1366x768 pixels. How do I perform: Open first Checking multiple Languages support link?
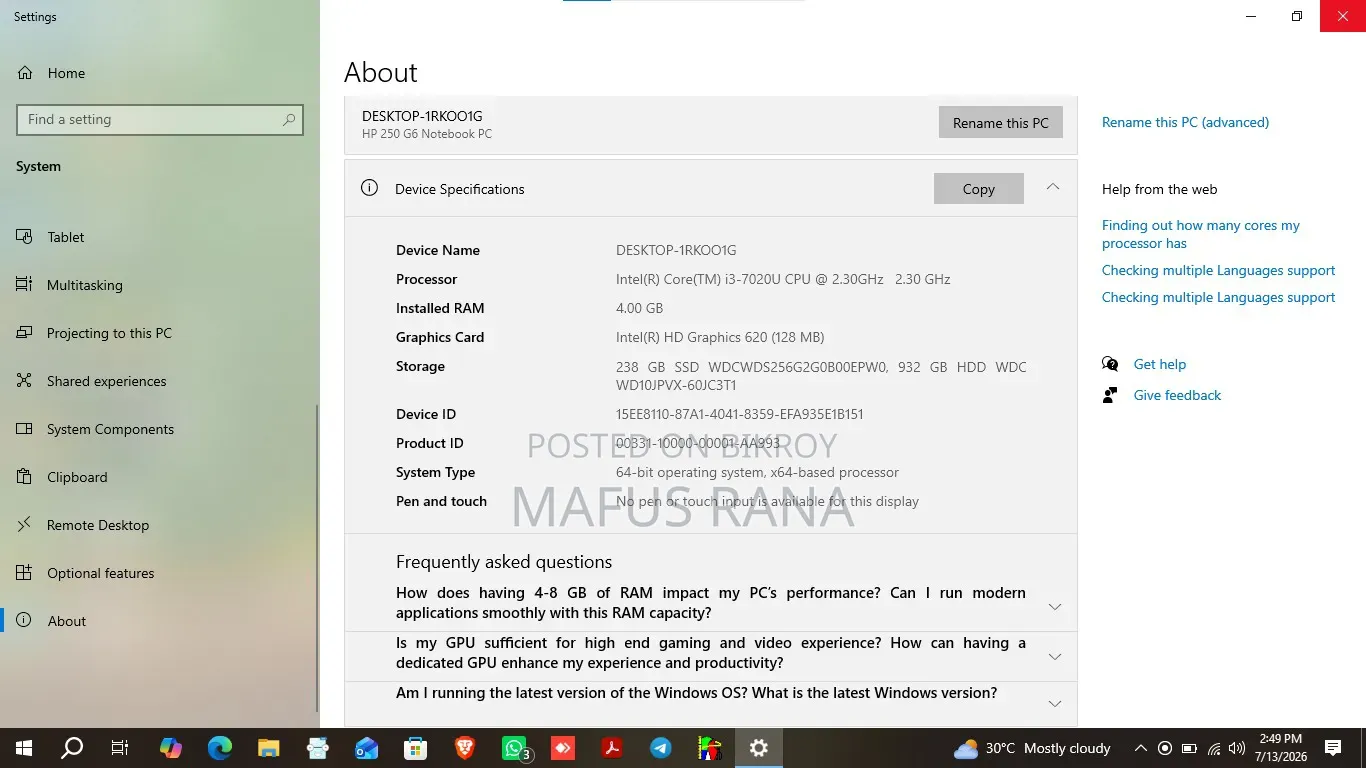1218,270
